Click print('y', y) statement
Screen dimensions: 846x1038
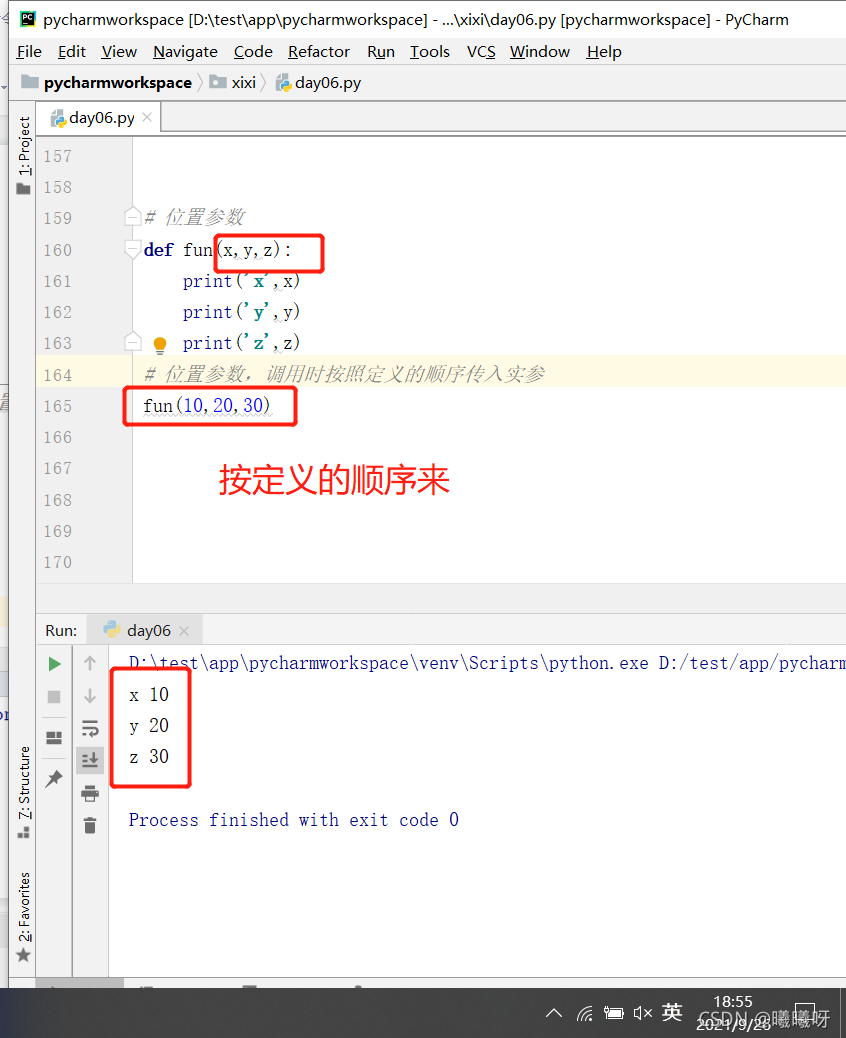coord(241,312)
